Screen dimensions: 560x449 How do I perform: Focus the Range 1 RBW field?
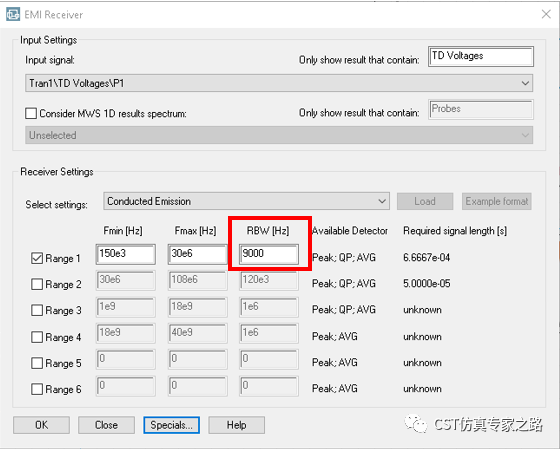pos(269,254)
